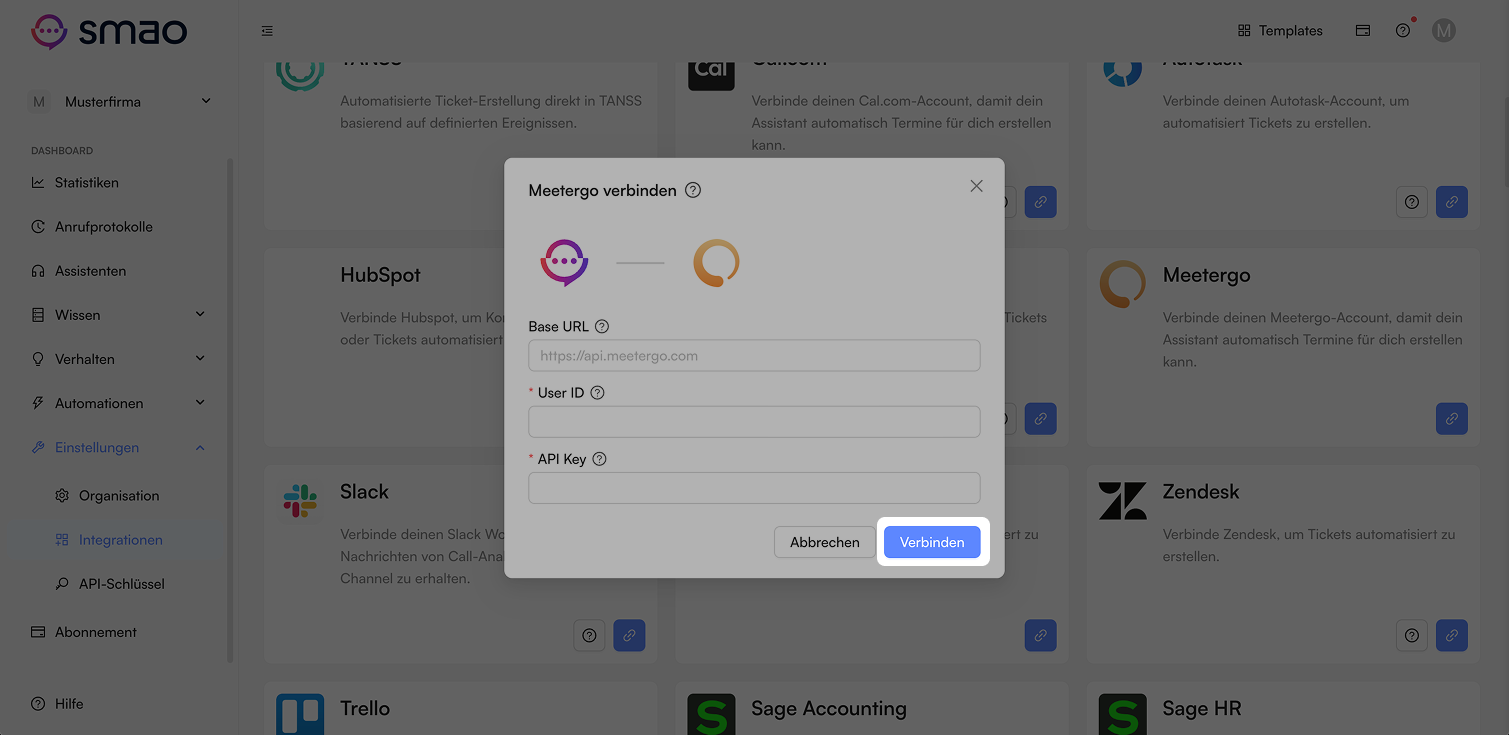Click the connect link icon on Cal.com card
Image resolution: width=1509 pixels, height=735 pixels.
pos(1040,202)
